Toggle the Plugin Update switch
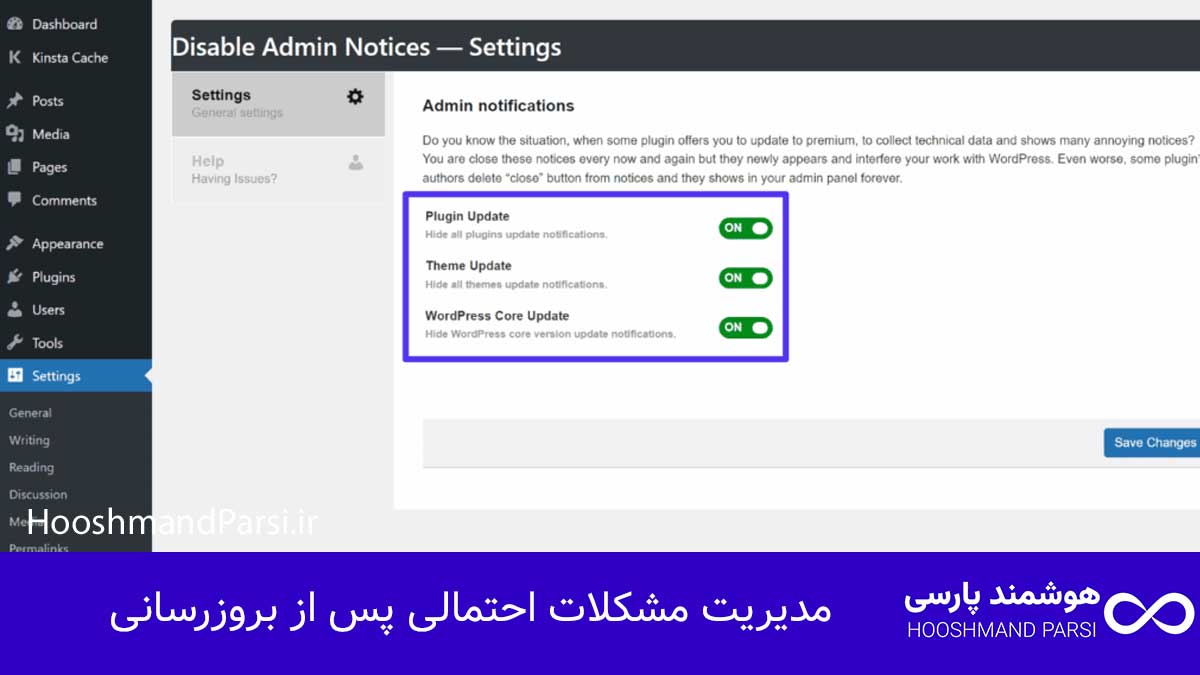 coord(745,228)
